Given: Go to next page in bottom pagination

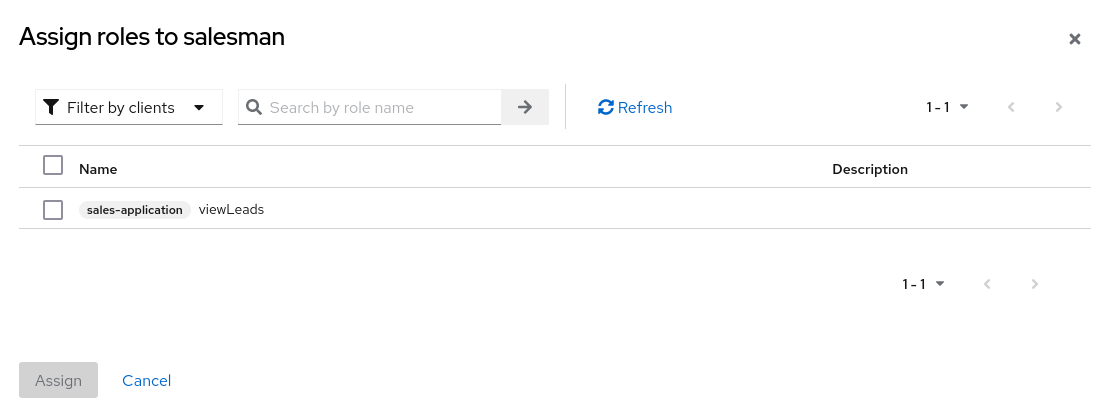Looking at the screenshot, I should coord(1035,284).
